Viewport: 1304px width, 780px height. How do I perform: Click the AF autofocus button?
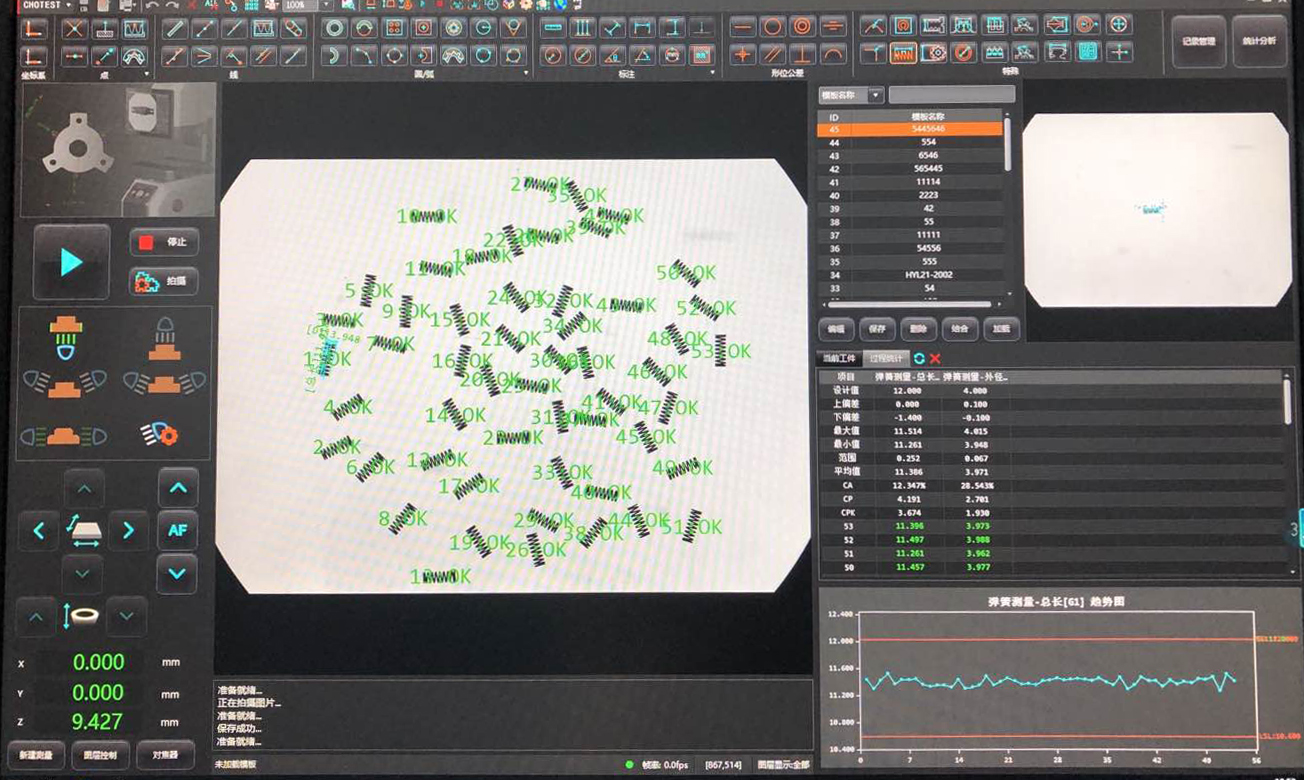[x=177, y=530]
